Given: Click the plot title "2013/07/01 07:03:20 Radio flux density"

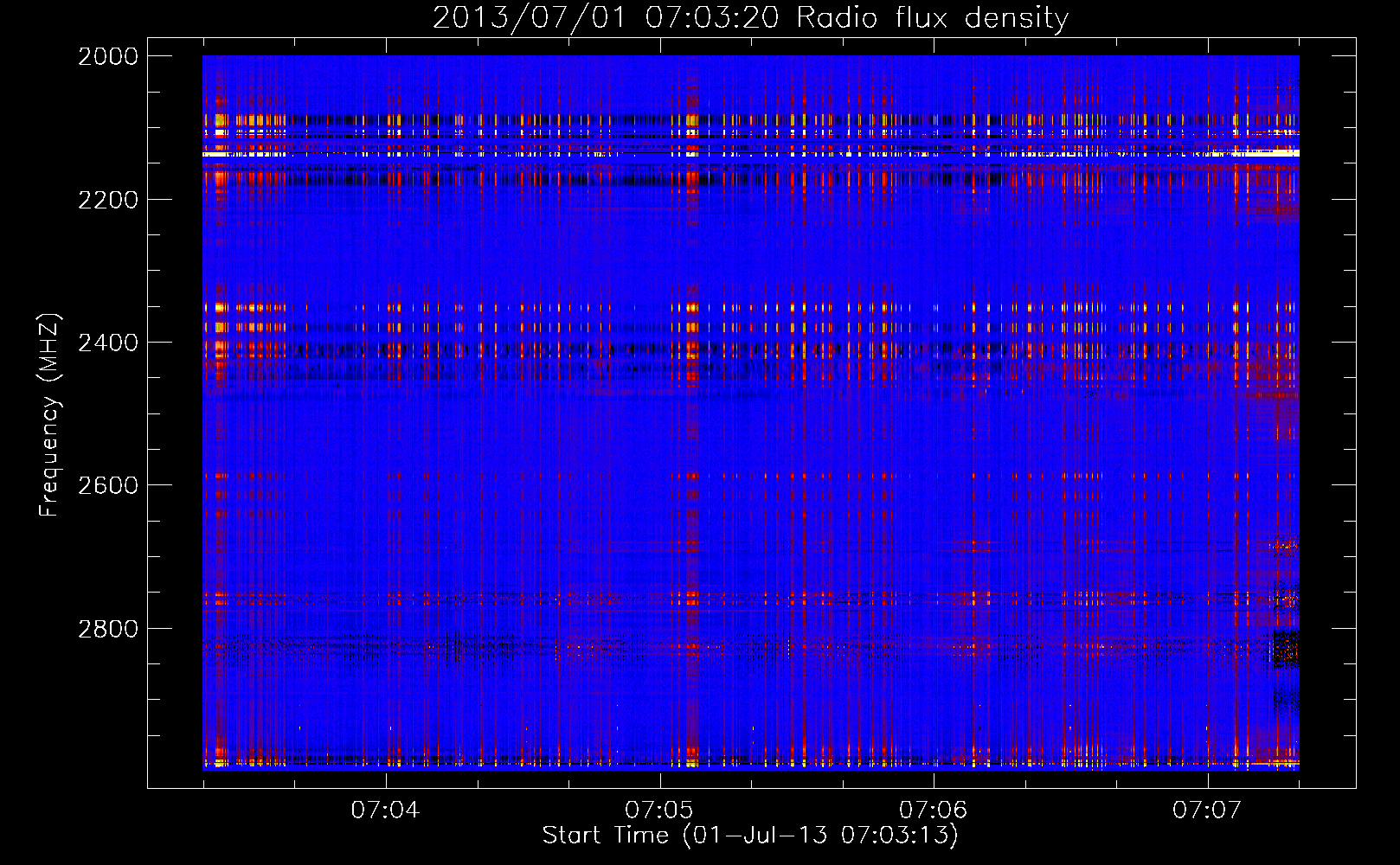Looking at the screenshot, I should [x=750, y=18].
